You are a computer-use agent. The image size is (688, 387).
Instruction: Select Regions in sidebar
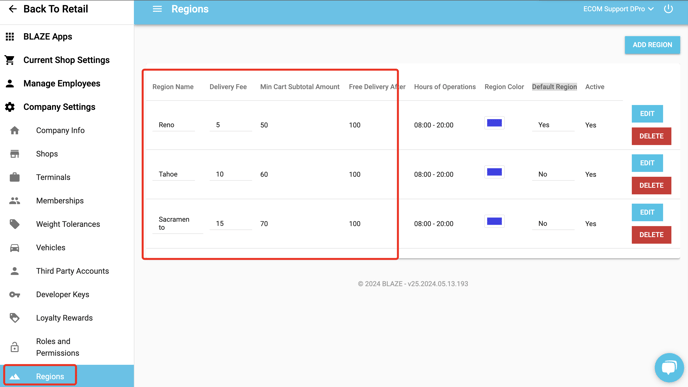tap(67, 376)
